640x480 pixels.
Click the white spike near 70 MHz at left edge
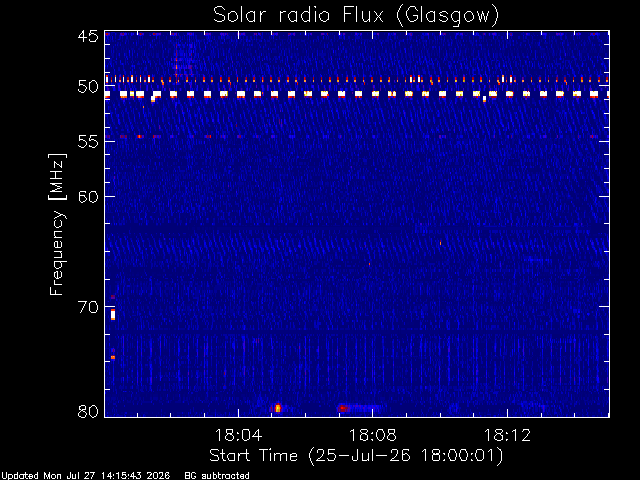coord(113,315)
